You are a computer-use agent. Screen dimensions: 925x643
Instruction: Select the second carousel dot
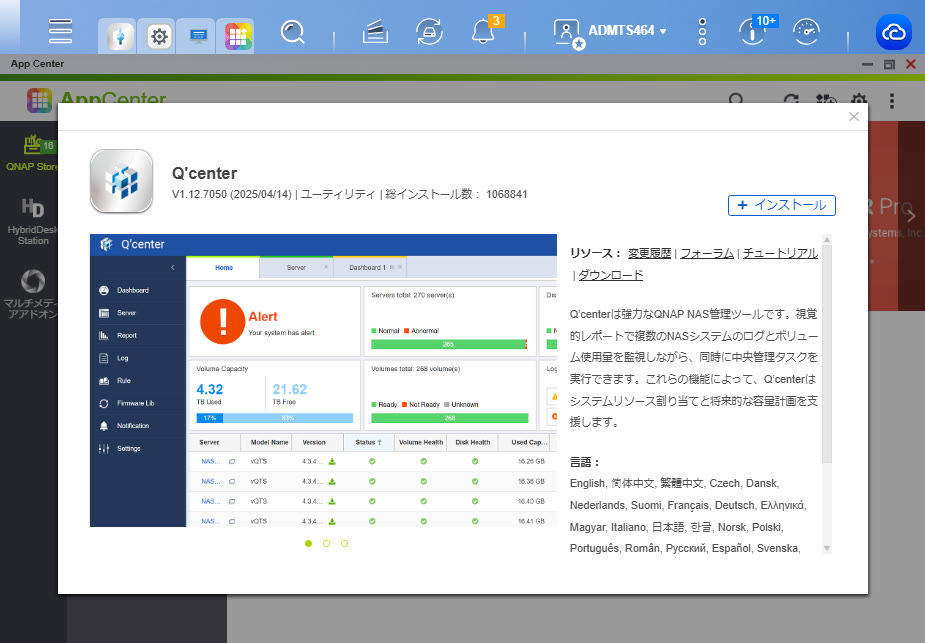point(327,543)
